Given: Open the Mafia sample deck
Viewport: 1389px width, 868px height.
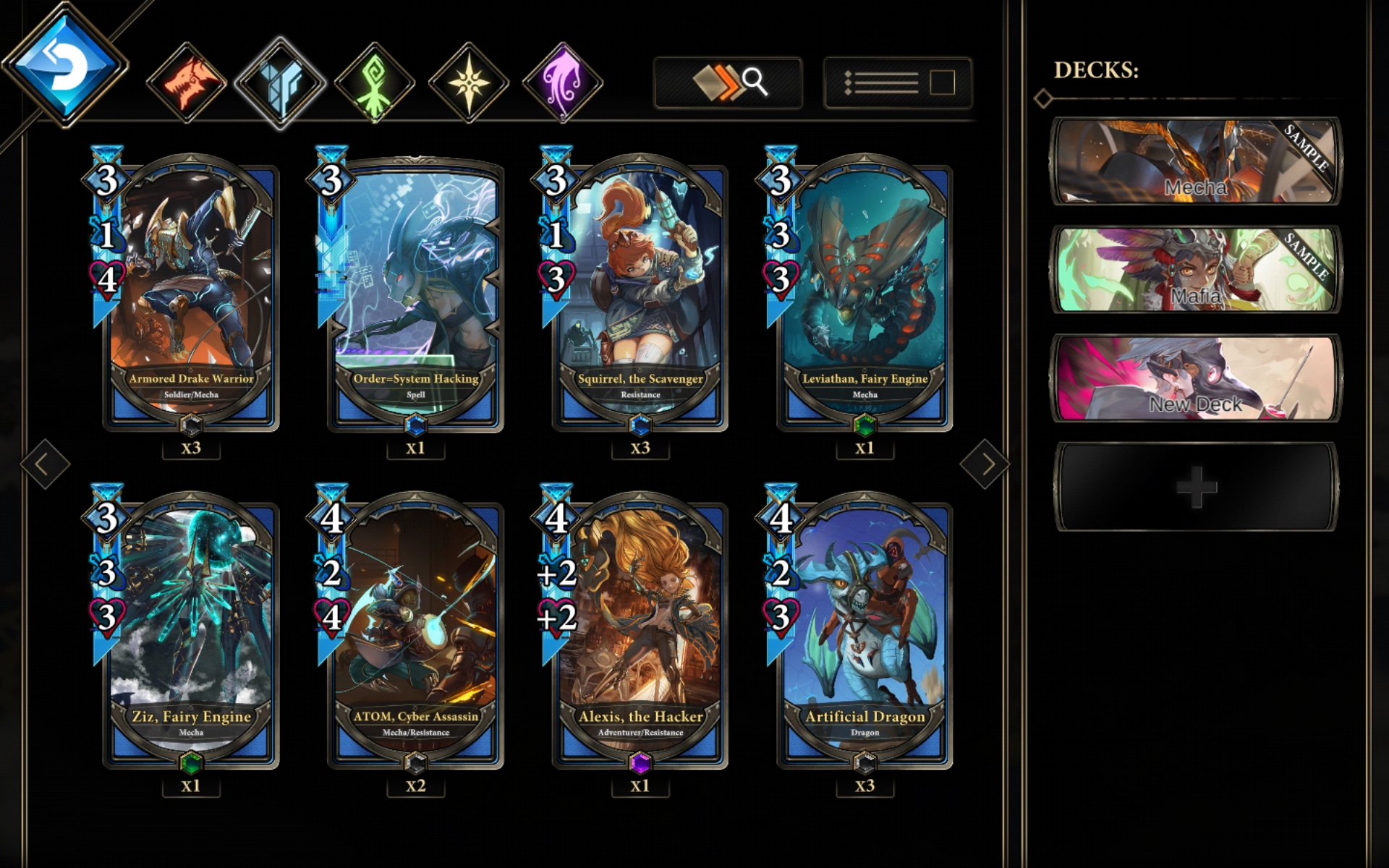Looking at the screenshot, I should click(x=1196, y=270).
